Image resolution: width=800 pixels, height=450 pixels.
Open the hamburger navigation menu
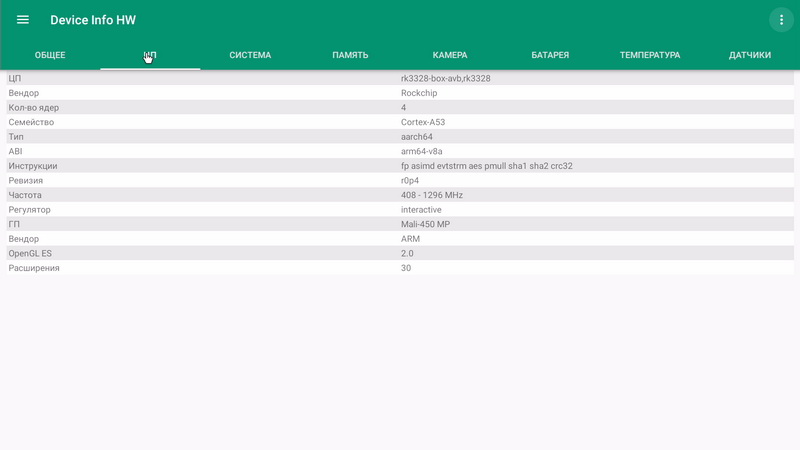click(23, 20)
